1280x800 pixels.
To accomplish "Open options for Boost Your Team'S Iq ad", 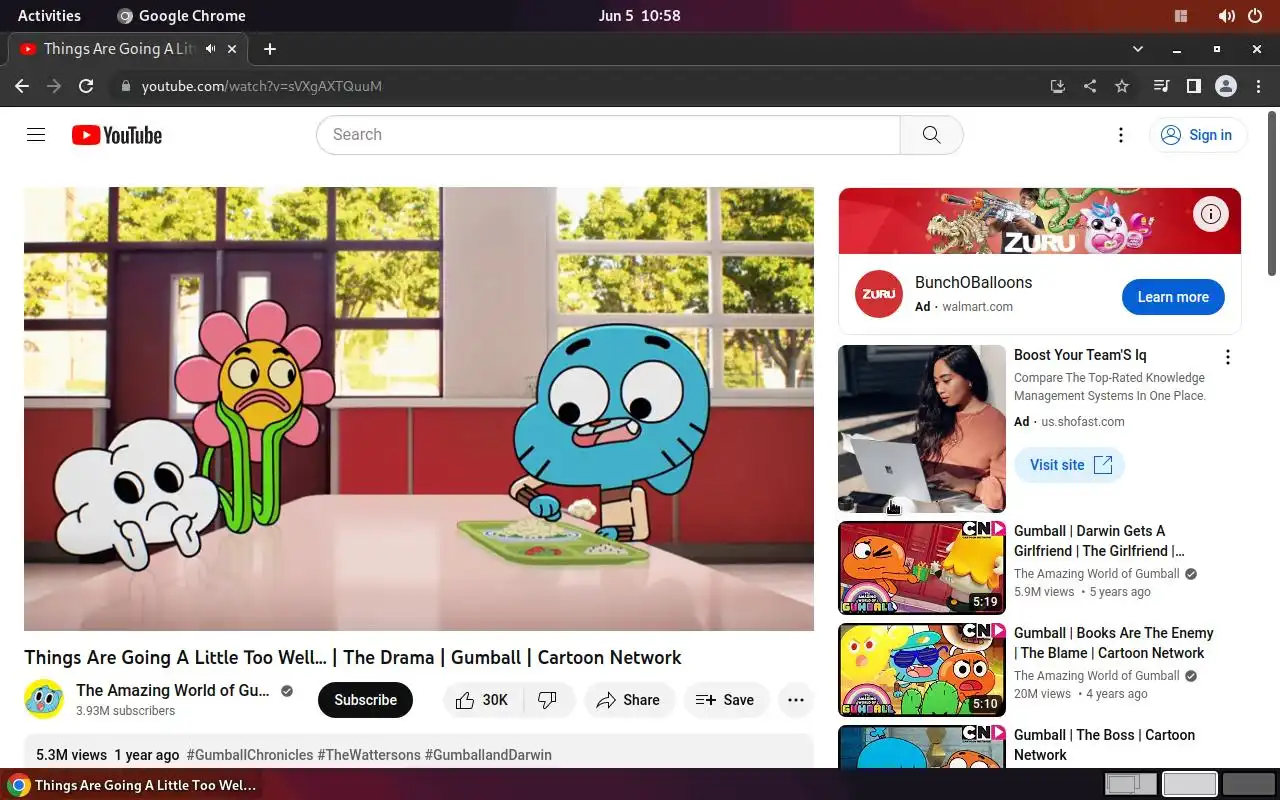I will coord(1228,357).
